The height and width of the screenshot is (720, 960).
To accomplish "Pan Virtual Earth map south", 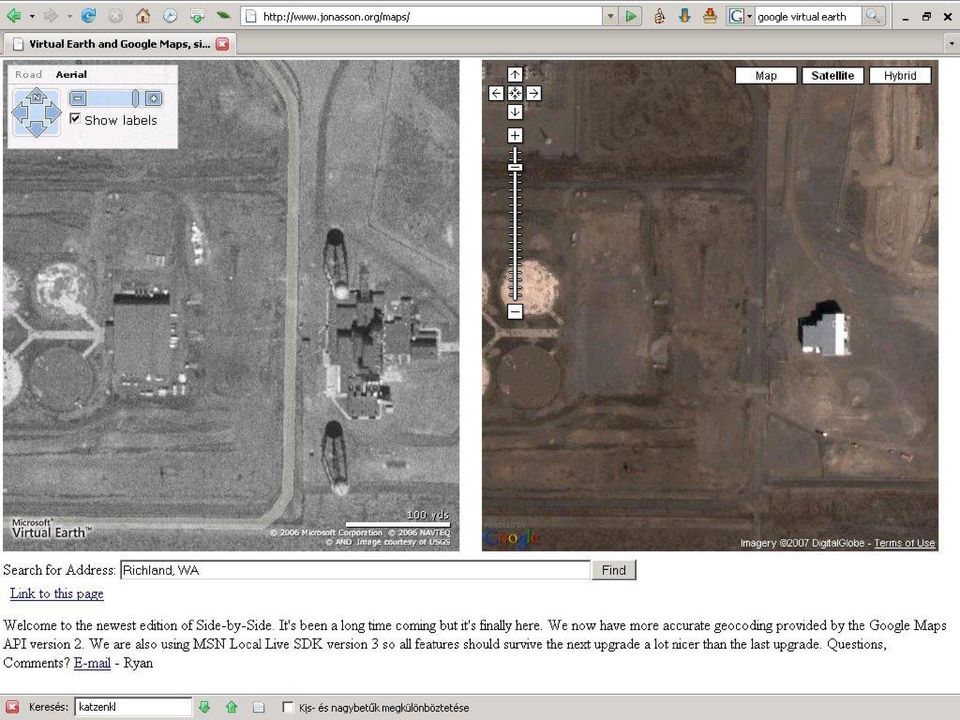I will pos(36,129).
